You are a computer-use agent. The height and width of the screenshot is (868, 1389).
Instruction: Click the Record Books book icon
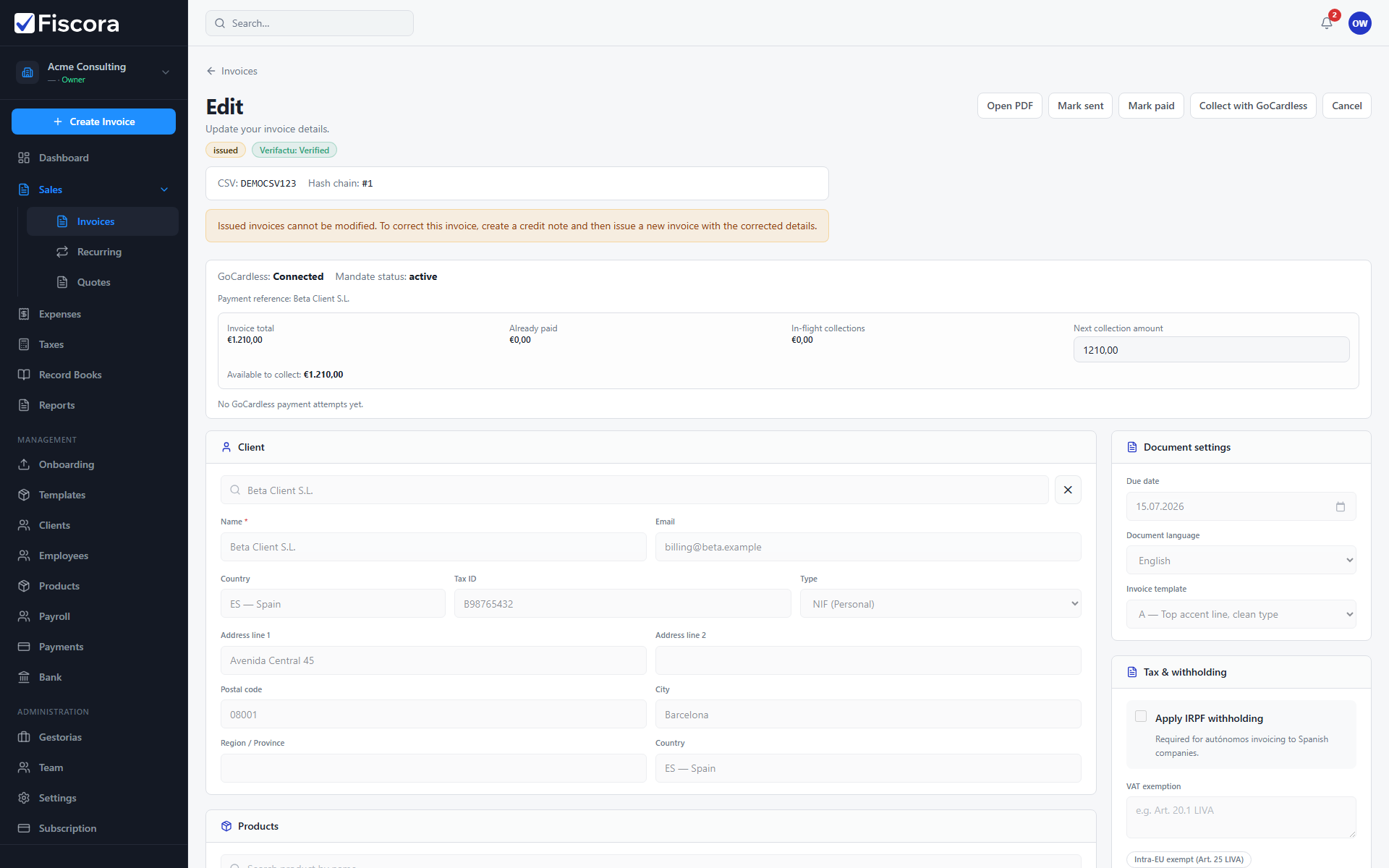coord(24,375)
